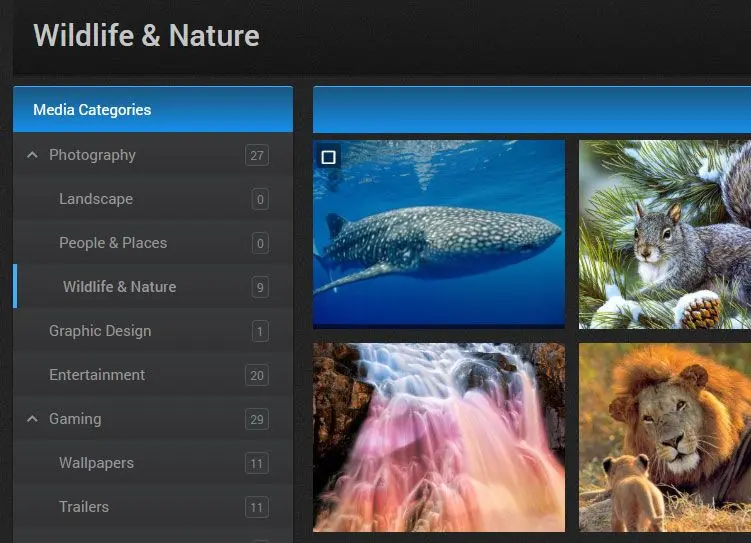This screenshot has height=543, width=751.
Task: Select Wildlife & Nature in the sidebar
Action: point(119,287)
